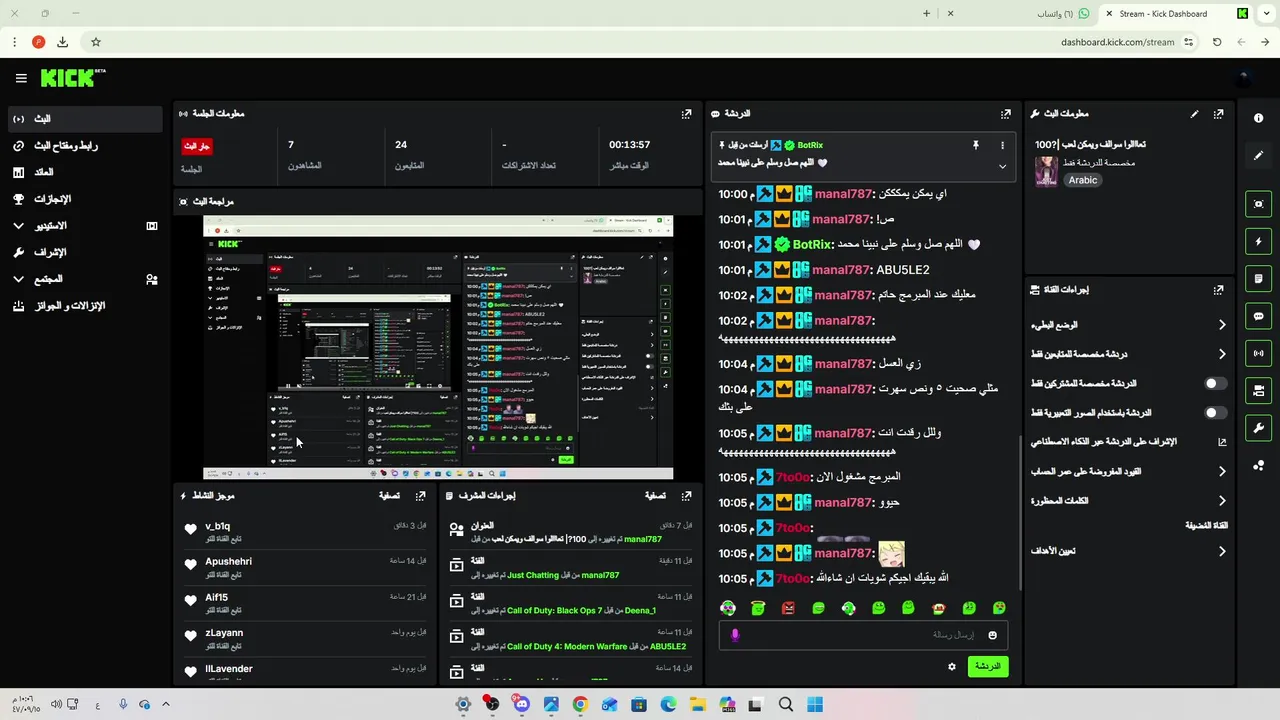Pop out the stream info panel (معلومات البث)
The height and width of the screenshot is (720, 1280).
click(1218, 114)
